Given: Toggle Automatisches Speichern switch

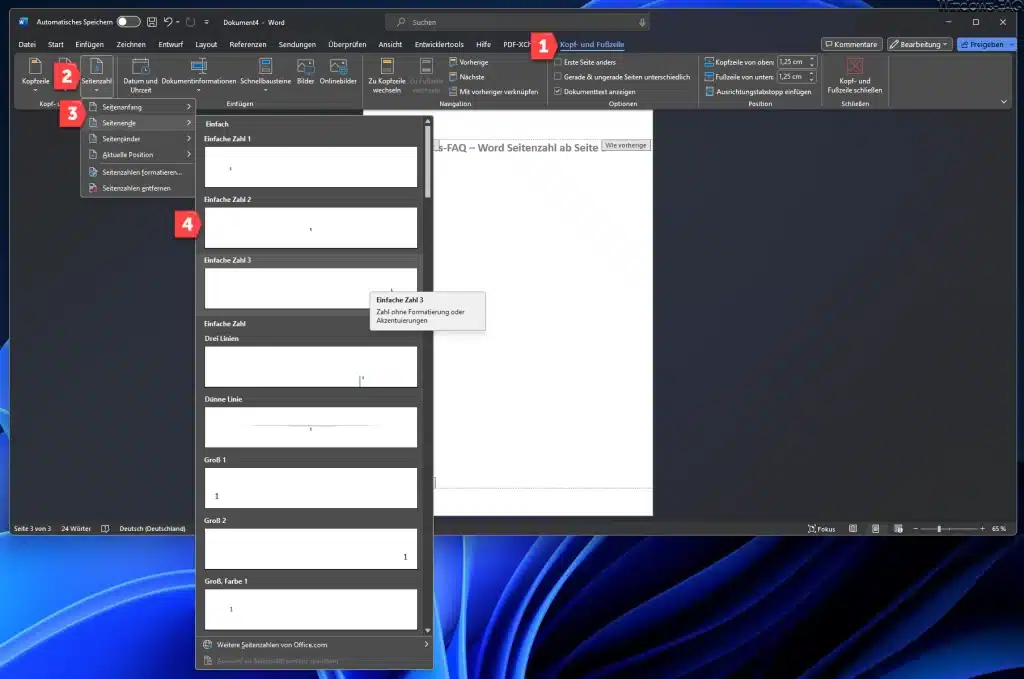Looking at the screenshot, I should tap(128, 22).
